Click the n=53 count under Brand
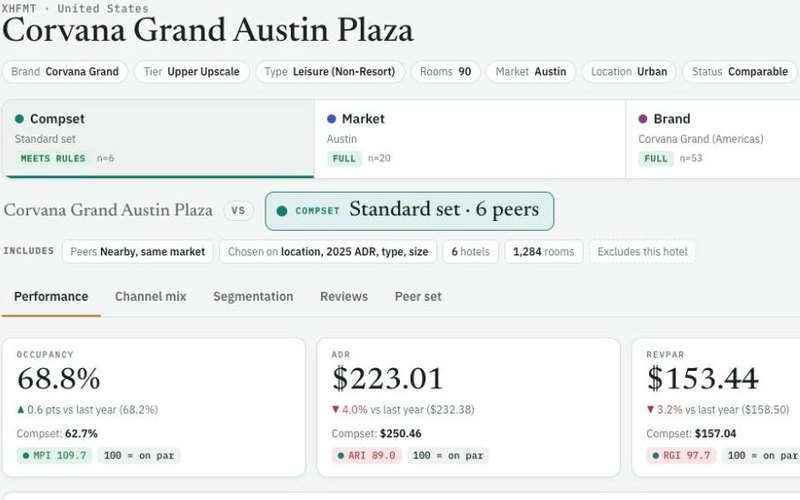This screenshot has width=800, height=500. pos(691,158)
